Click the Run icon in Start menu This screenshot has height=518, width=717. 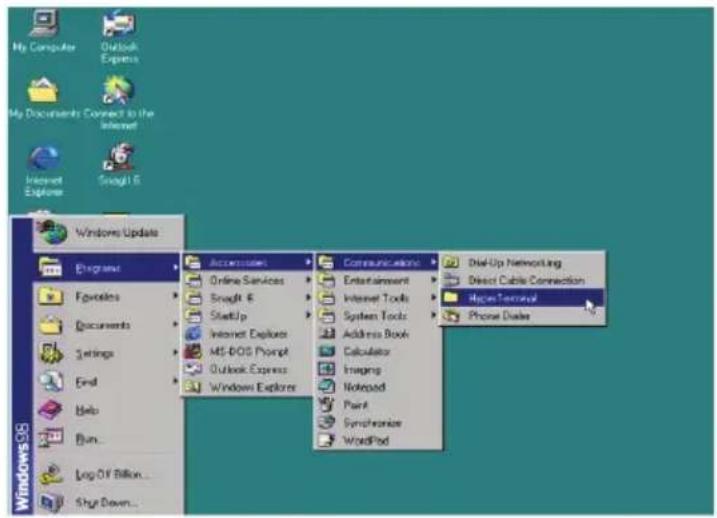point(51,438)
